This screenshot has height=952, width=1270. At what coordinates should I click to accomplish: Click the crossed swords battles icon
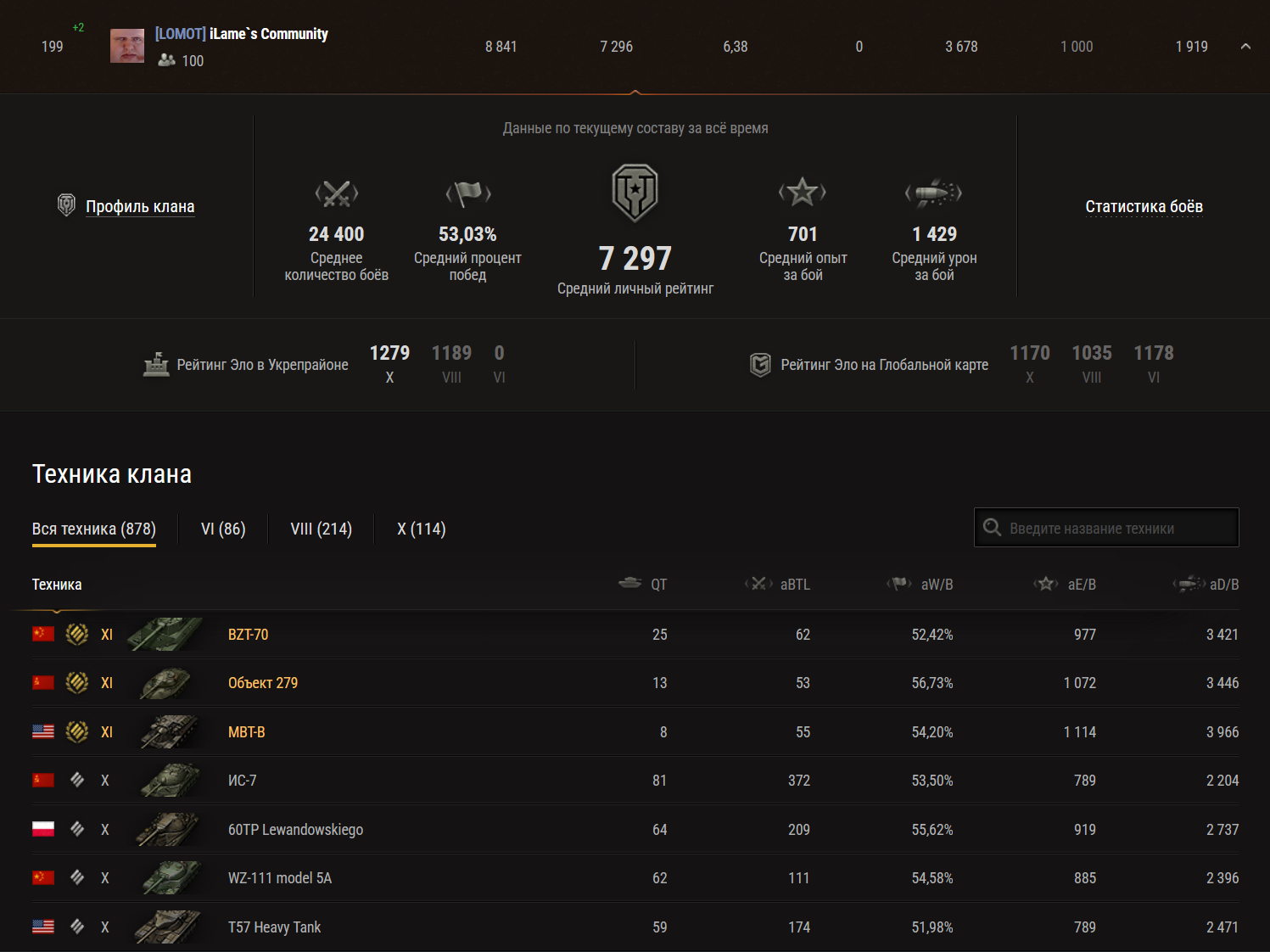coord(336,194)
